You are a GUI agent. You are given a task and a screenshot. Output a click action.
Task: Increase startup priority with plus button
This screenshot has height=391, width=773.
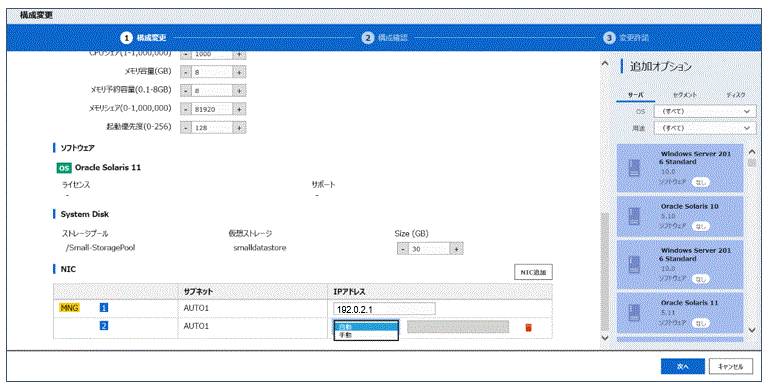point(239,127)
